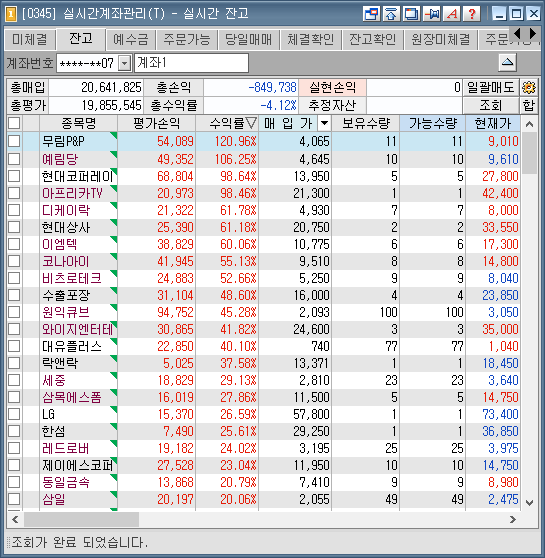545x558 pixels.
Task: Click the 보유수량 column header
Action: tap(366, 123)
